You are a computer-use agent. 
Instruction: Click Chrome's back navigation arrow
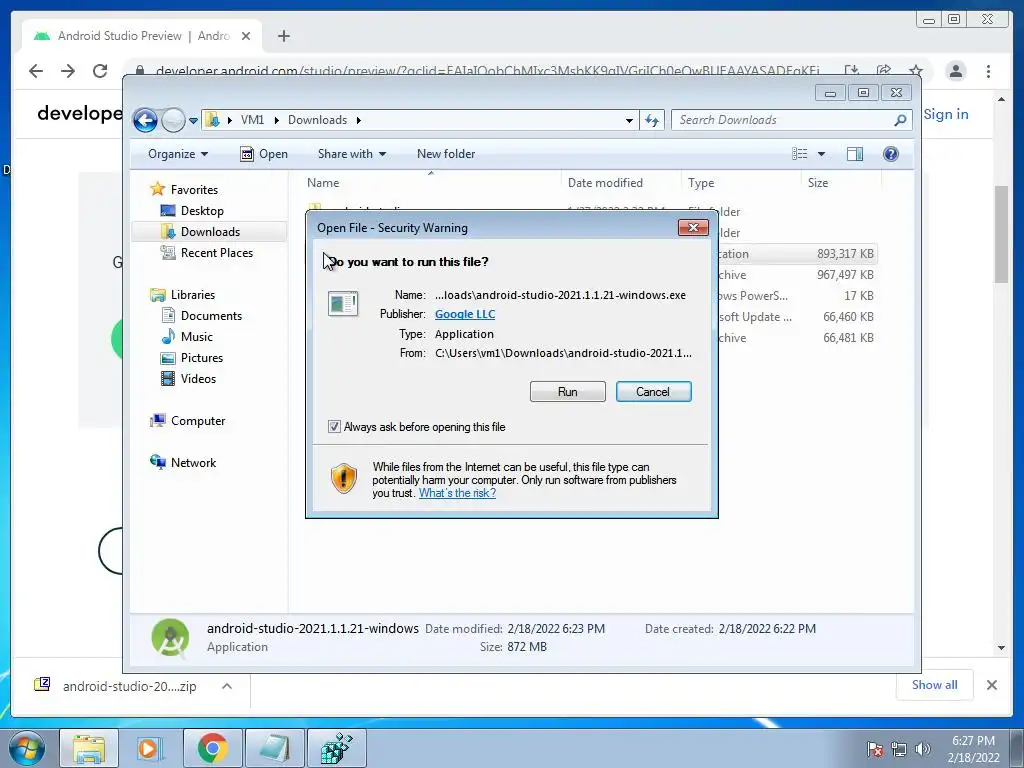(x=36, y=71)
